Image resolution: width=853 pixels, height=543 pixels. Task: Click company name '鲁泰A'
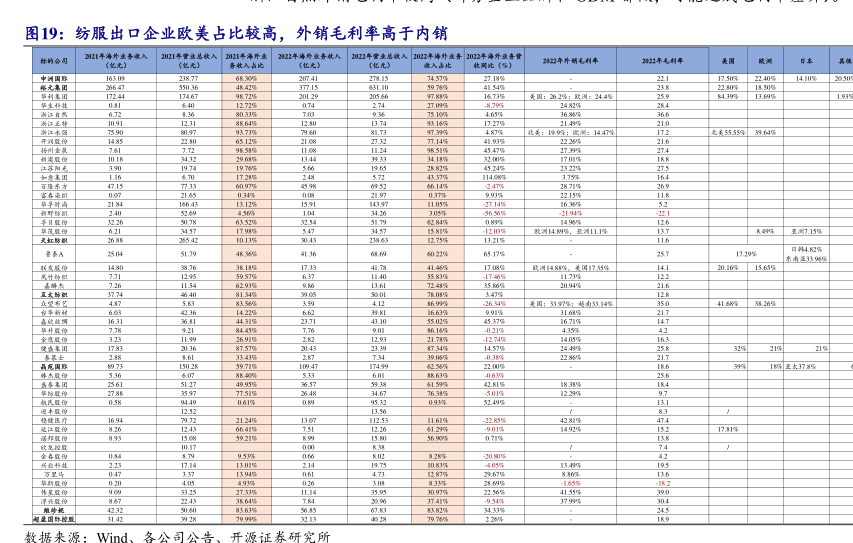(x=54, y=254)
